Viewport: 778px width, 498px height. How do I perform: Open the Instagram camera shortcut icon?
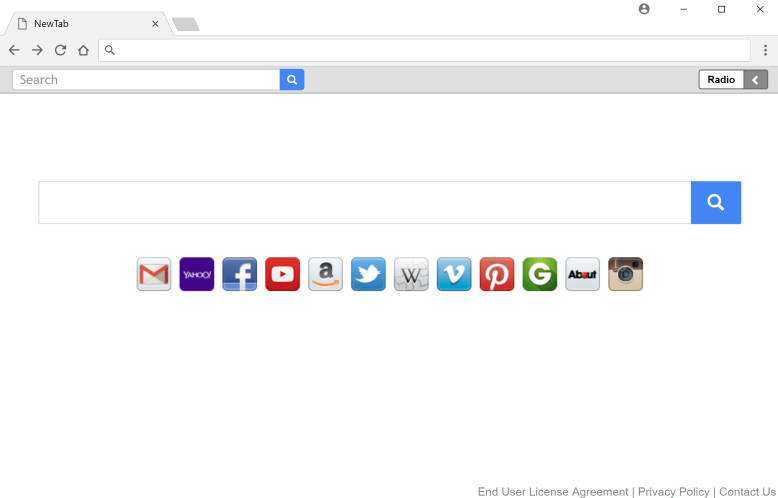click(x=626, y=274)
